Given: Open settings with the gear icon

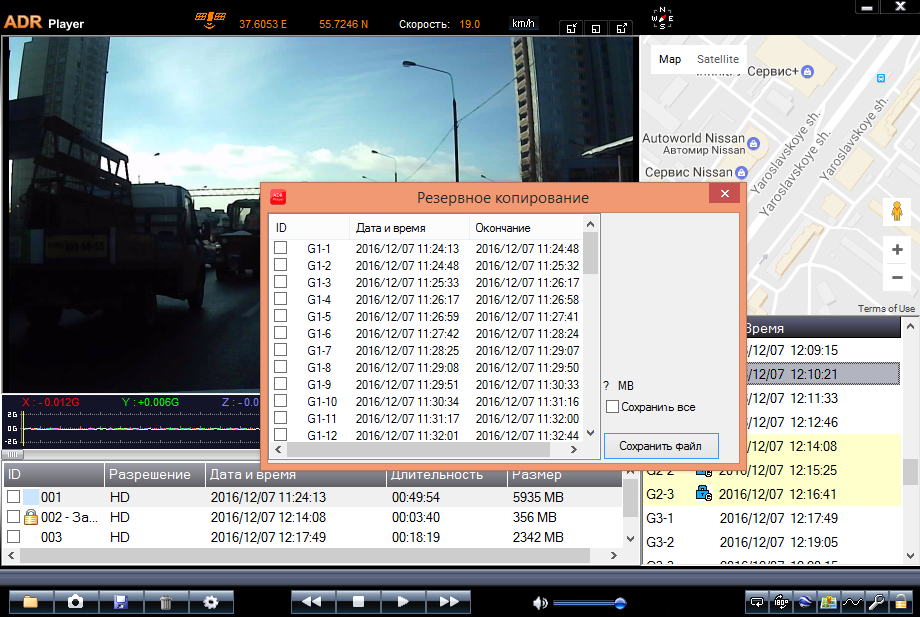Looking at the screenshot, I should pyautogui.click(x=211, y=602).
